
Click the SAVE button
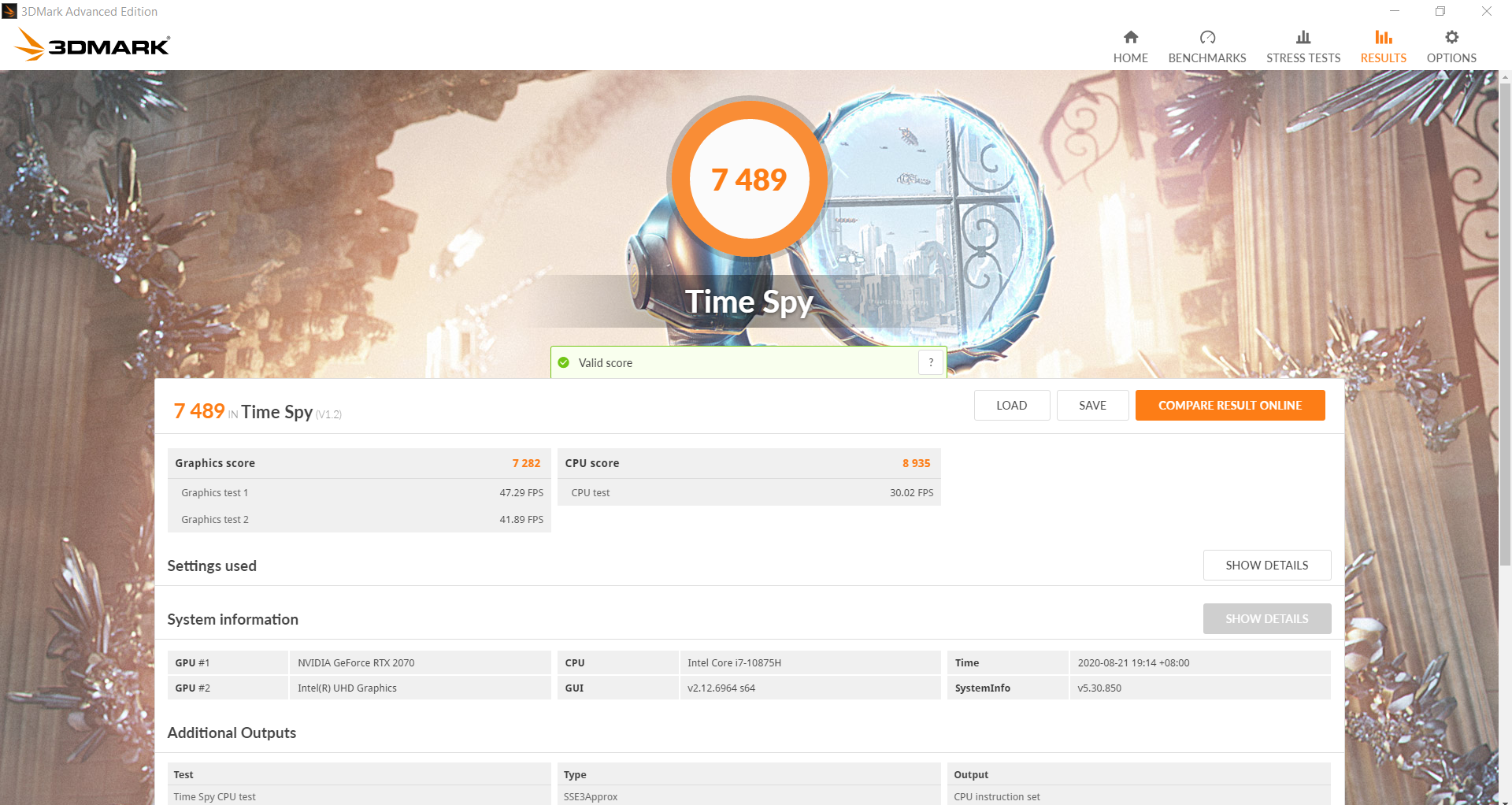pyautogui.click(x=1092, y=405)
